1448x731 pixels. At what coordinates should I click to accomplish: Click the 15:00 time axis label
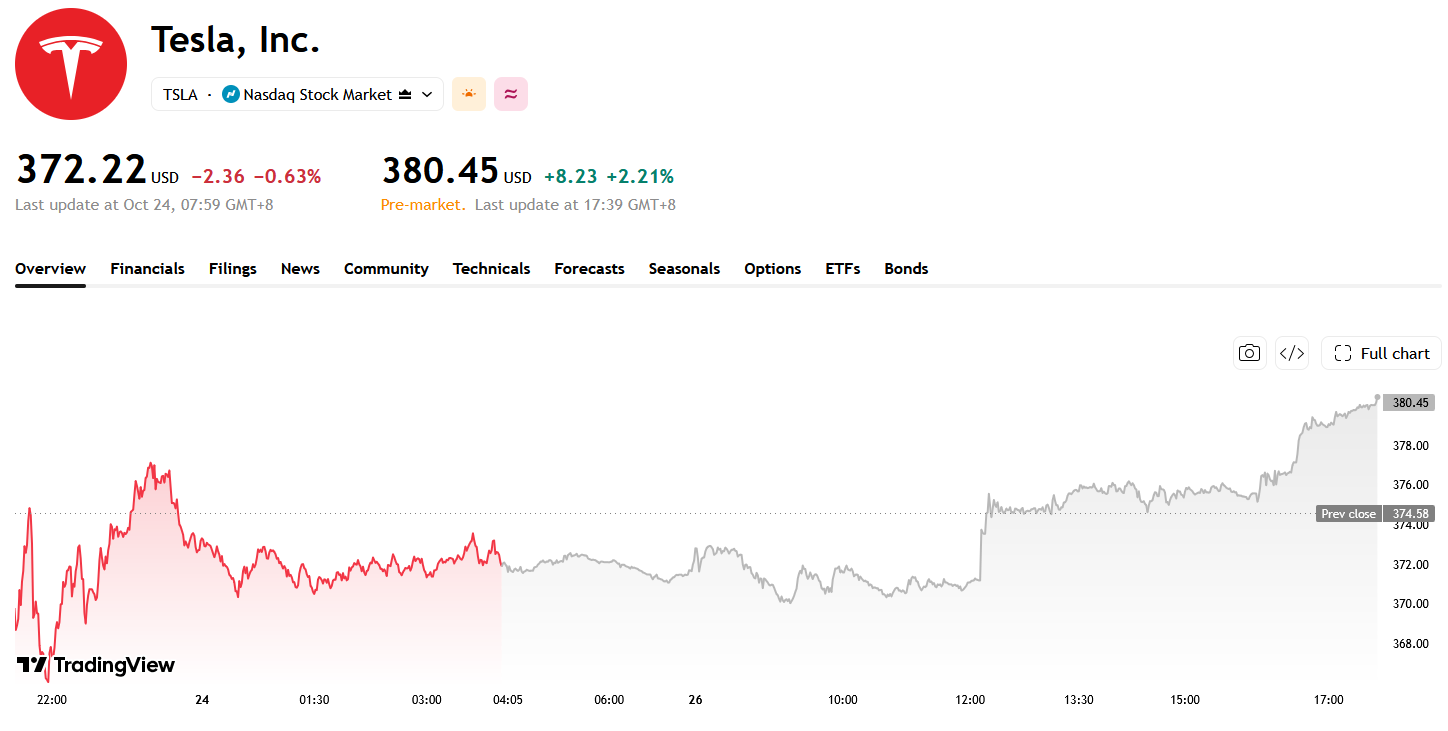[x=1184, y=700]
